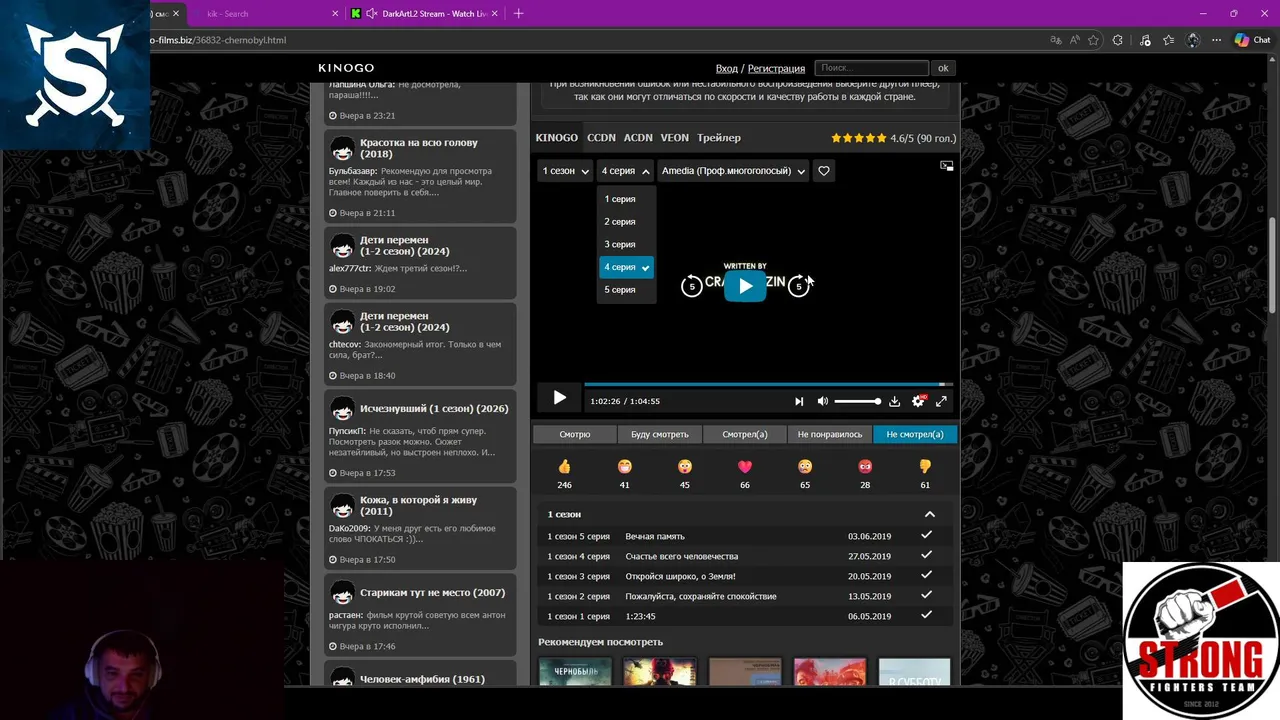Viewport: 1280px width, 720px height.
Task: Open Старикам тут не место (2007) comment
Action: [432, 593]
